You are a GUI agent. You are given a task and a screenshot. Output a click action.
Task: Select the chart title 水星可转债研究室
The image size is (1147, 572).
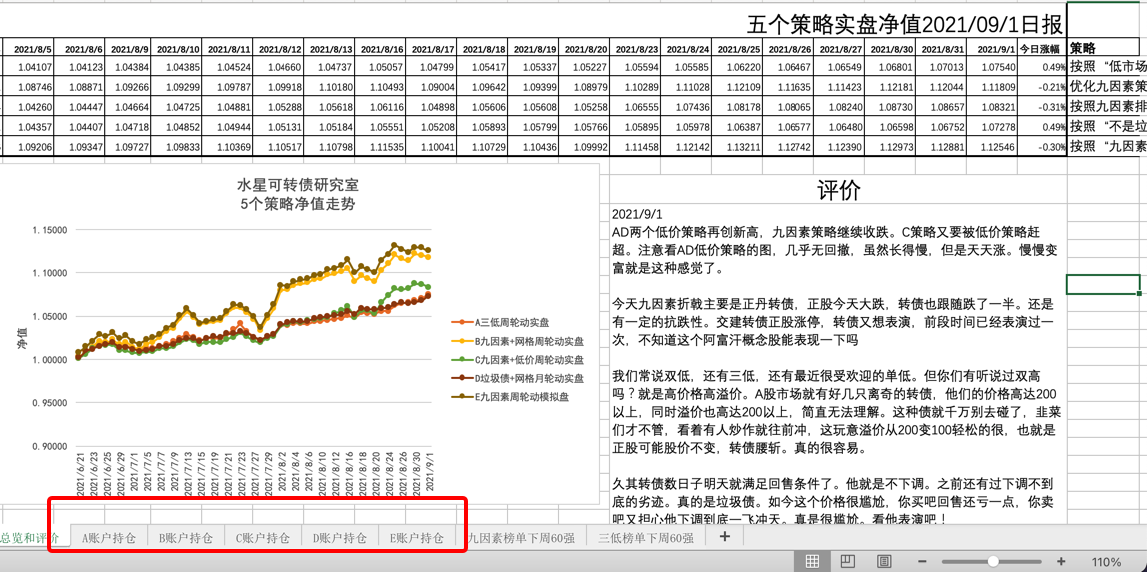[297, 185]
